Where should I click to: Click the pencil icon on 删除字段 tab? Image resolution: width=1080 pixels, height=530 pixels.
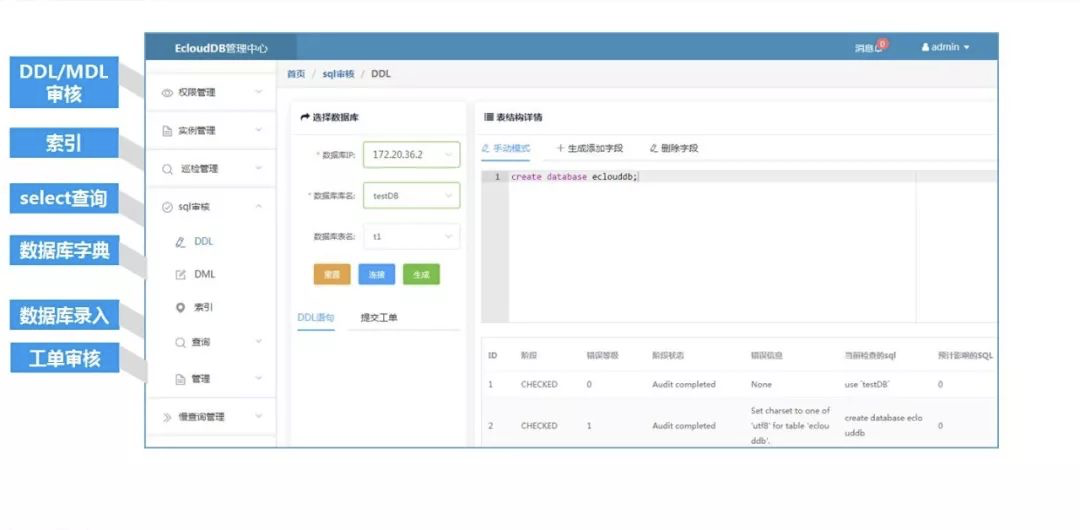click(x=654, y=148)
